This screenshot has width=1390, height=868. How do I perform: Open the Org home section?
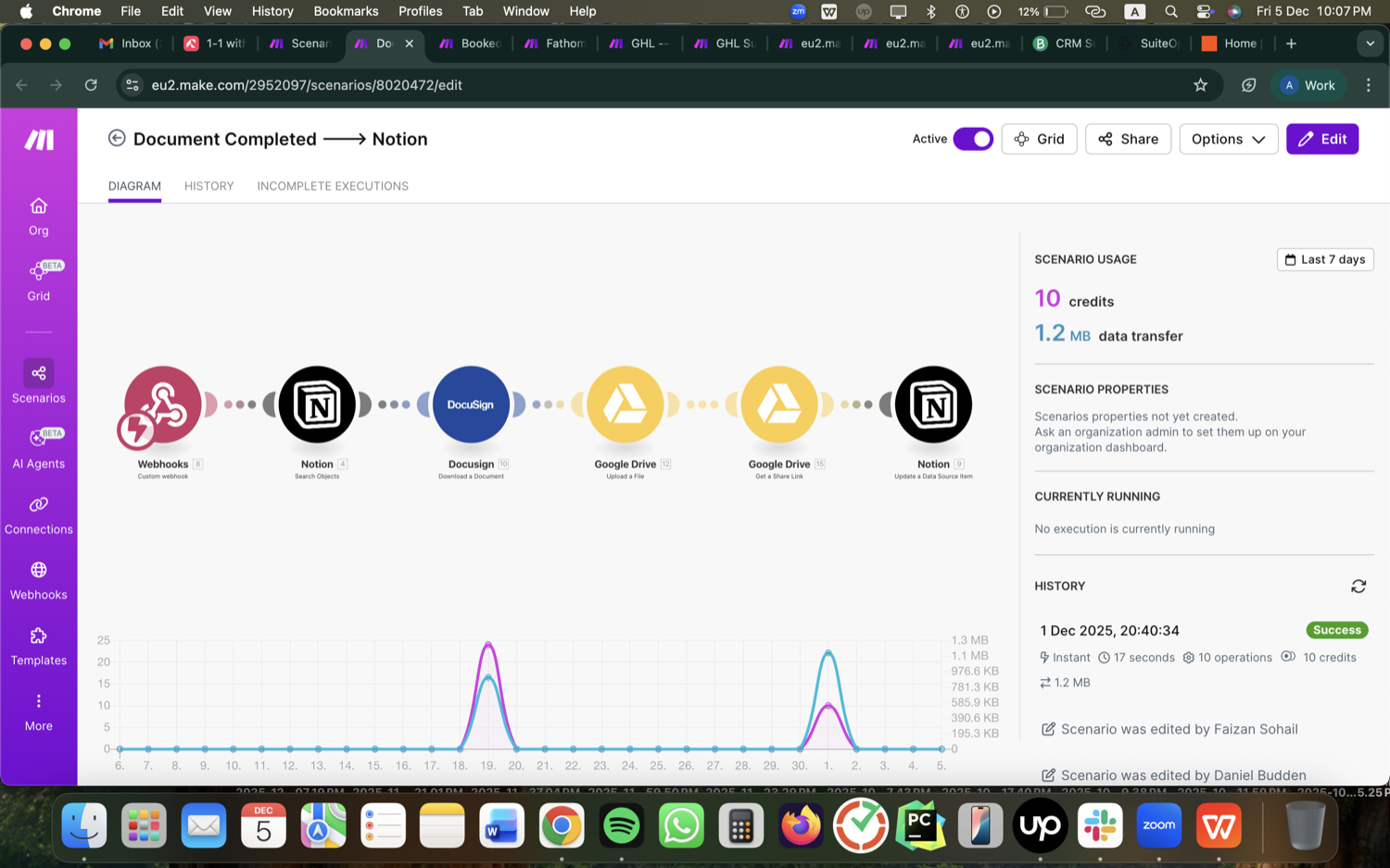pos(38,217)
